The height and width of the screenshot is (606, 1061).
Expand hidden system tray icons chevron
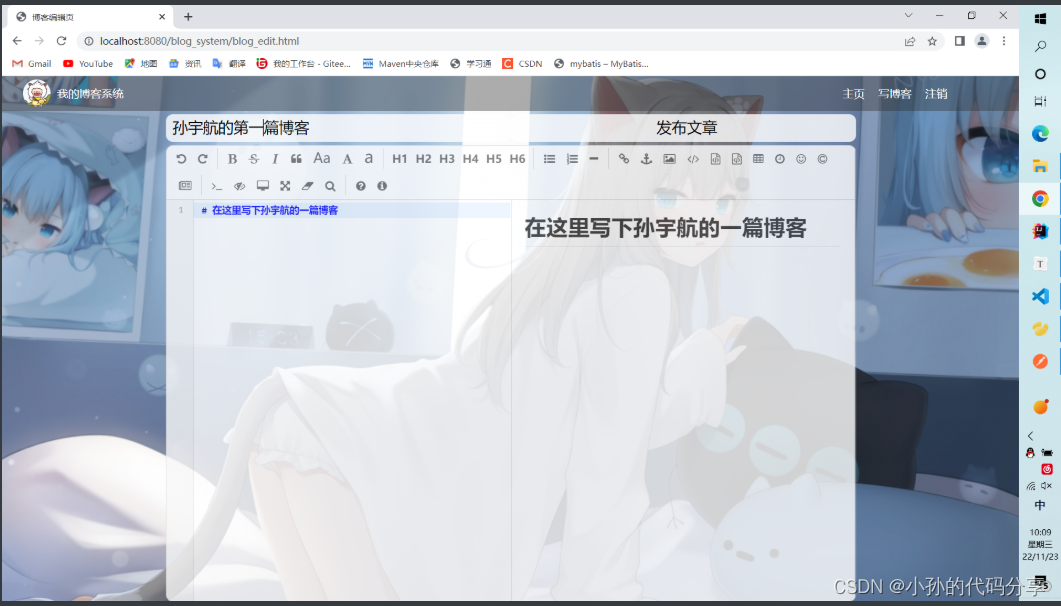click(1031, 436)
